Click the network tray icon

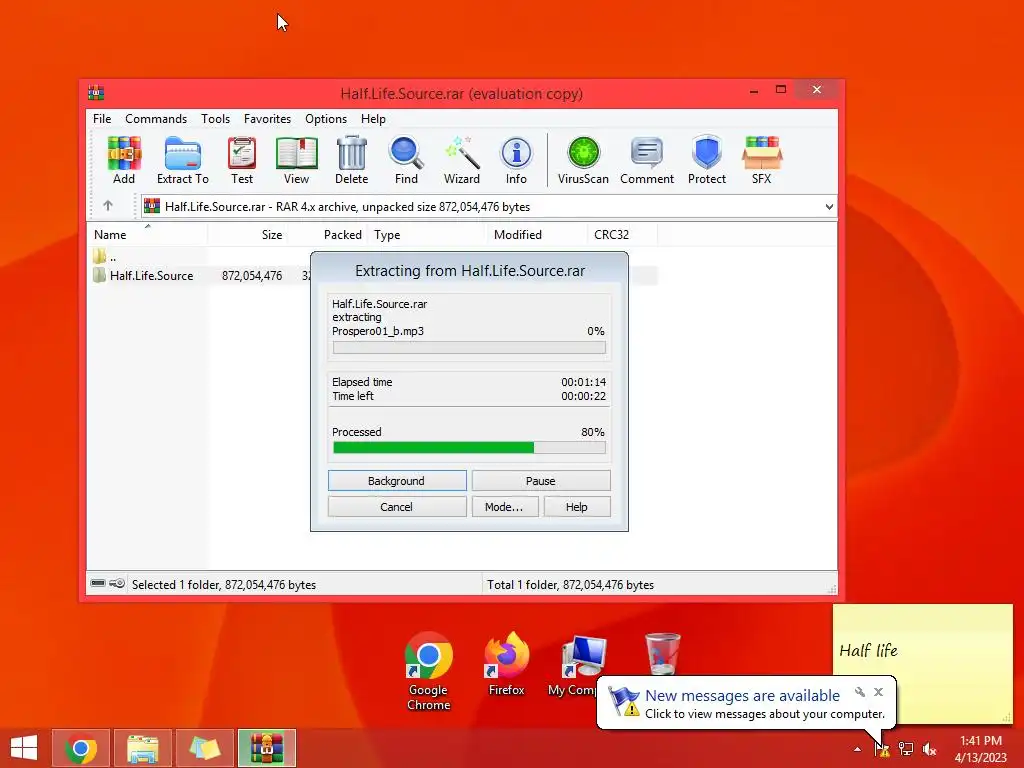(906, 749)
